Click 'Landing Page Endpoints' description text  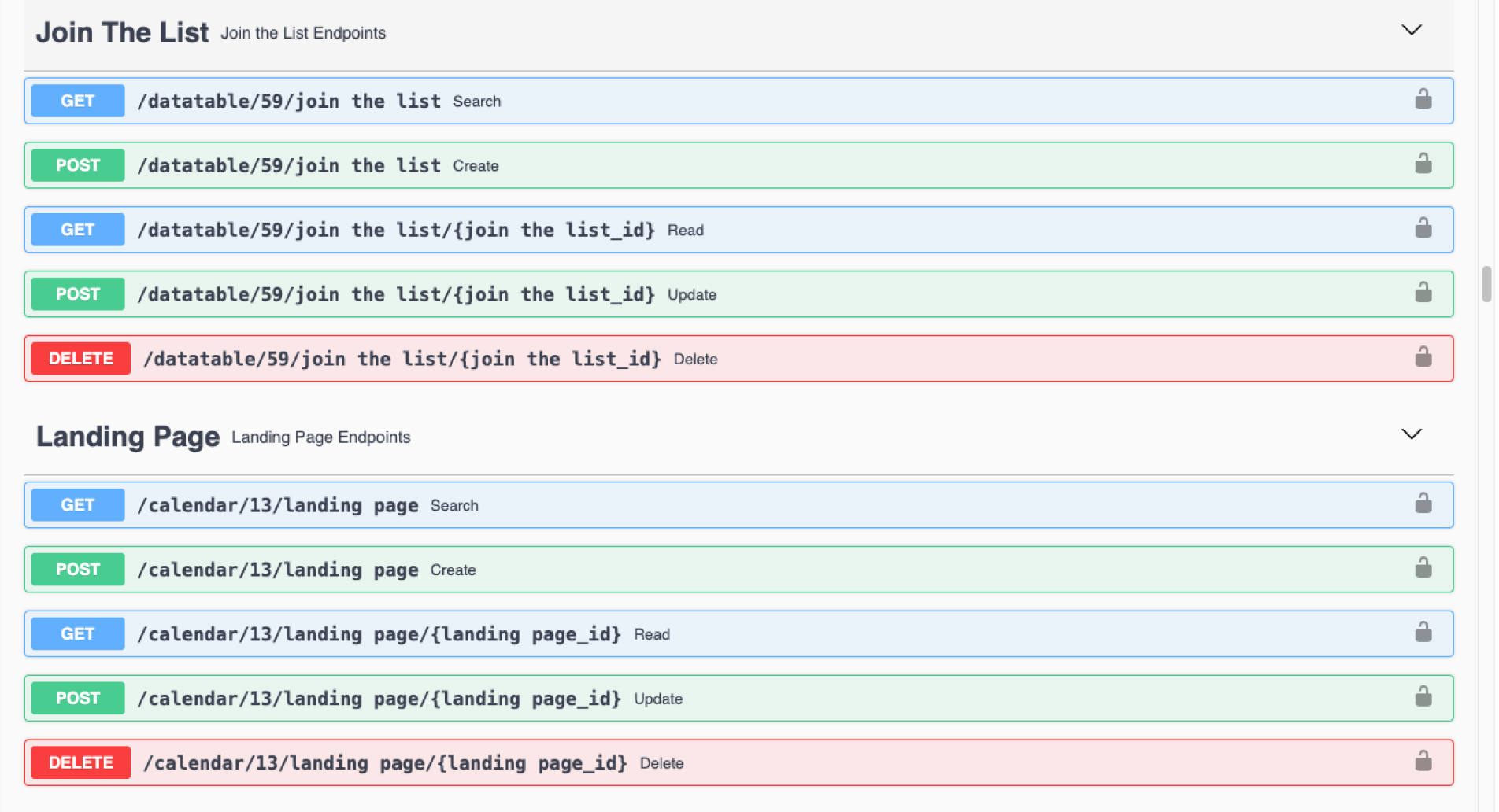point(321,437)
